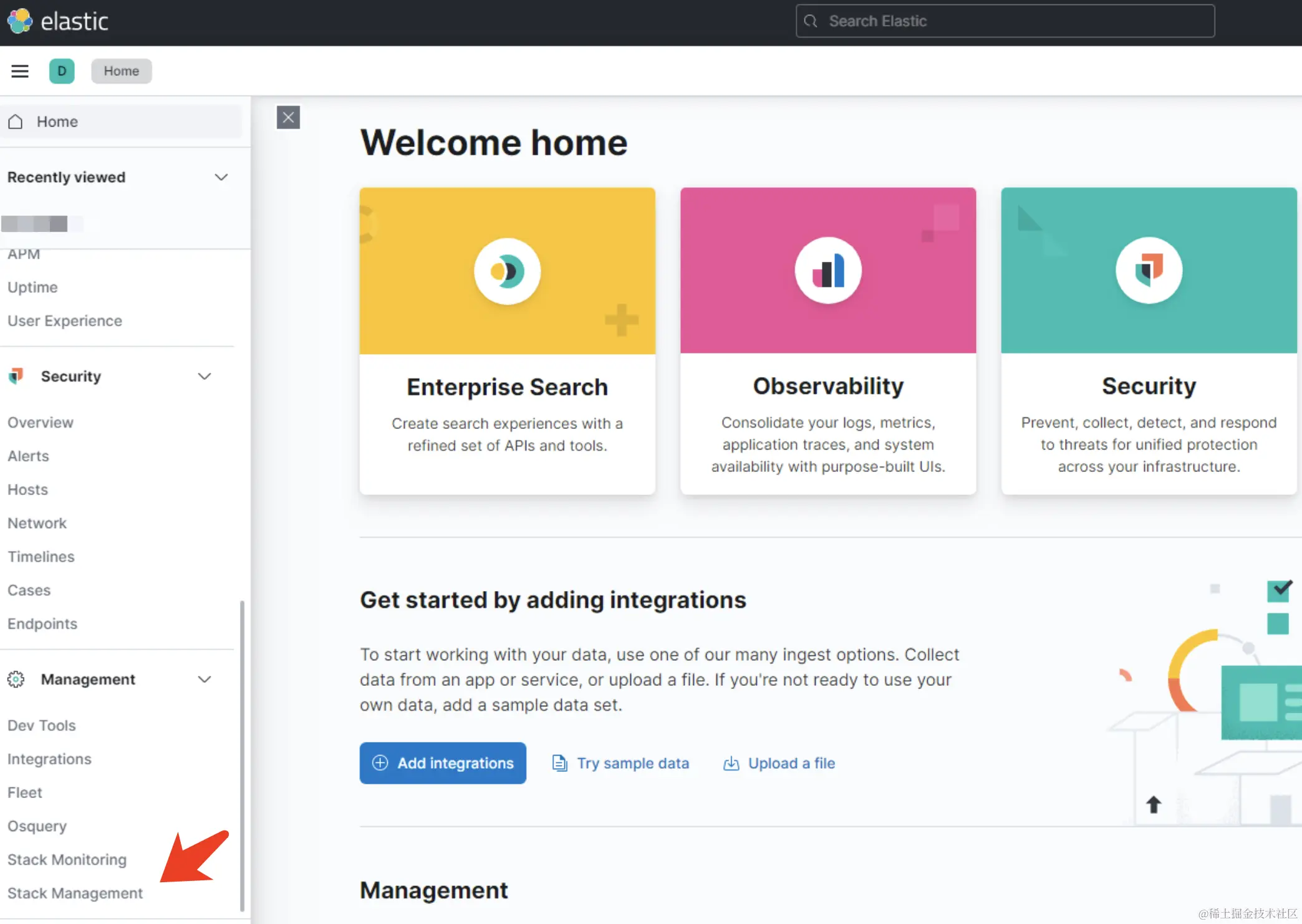Open the Observability card
This screenshot has height=924, width=1302.
click(x=828, y=341)
